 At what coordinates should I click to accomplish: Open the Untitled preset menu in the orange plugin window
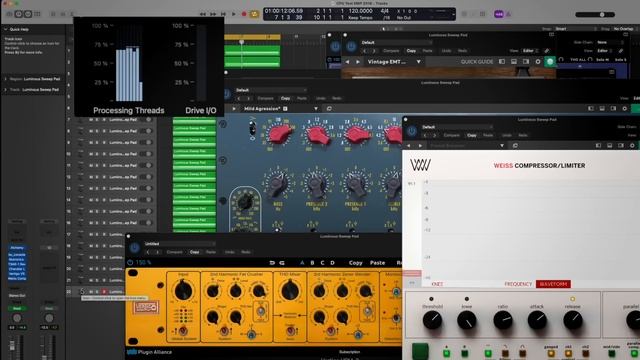point(179,244)
